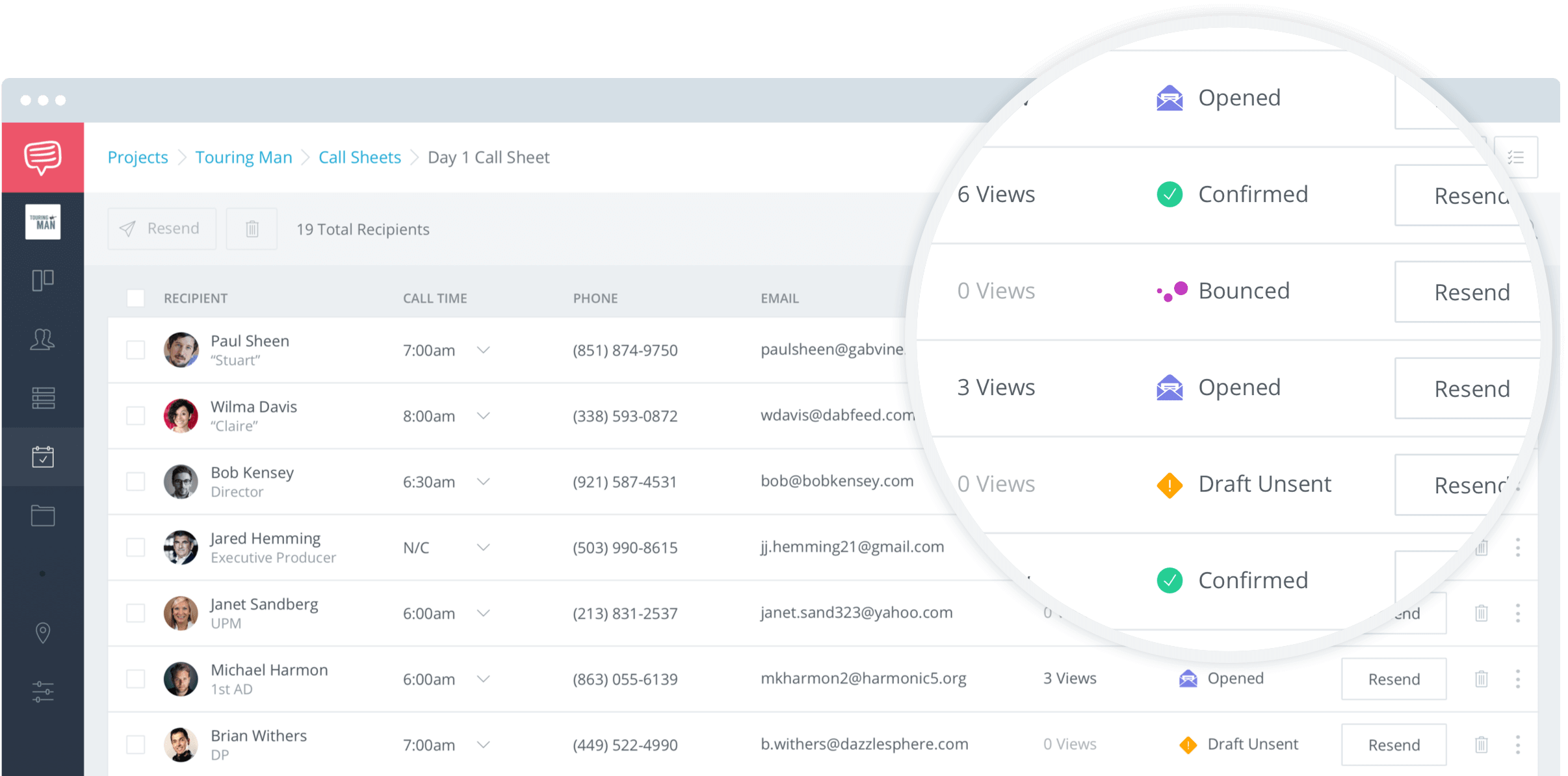Screen dimensions: 1568x776
Task: Toggle the select-all recipients checkbox
Action: tap(135, 298)
